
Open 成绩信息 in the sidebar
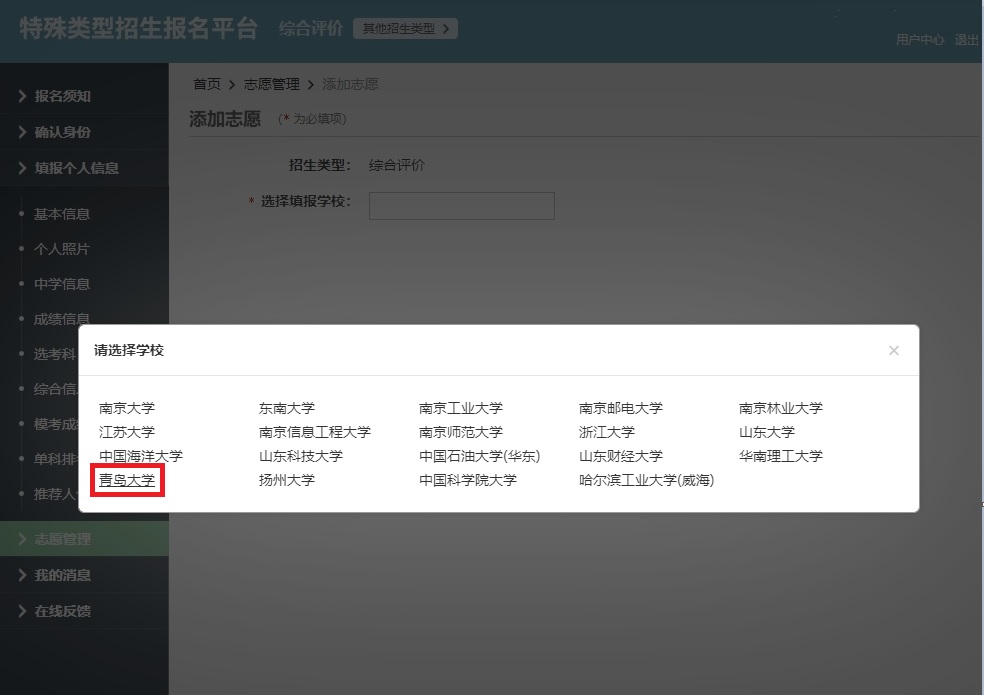tap(62, 319)
